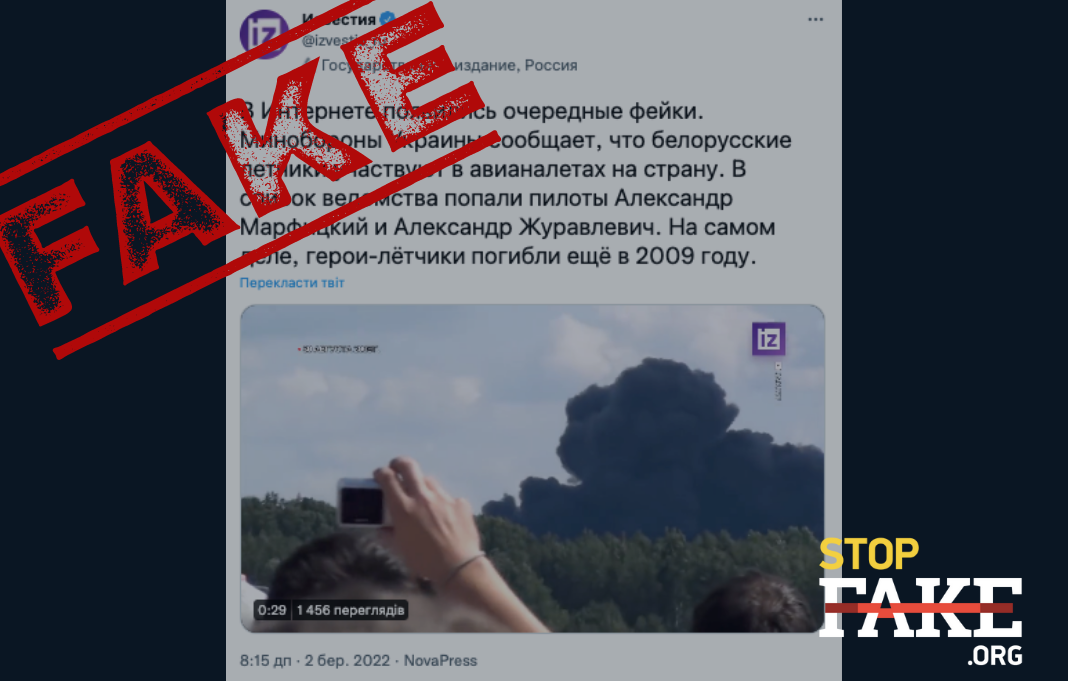Click the small date caption in the video frame
This screenshot has height=681, width=1068.
[338, 349]
